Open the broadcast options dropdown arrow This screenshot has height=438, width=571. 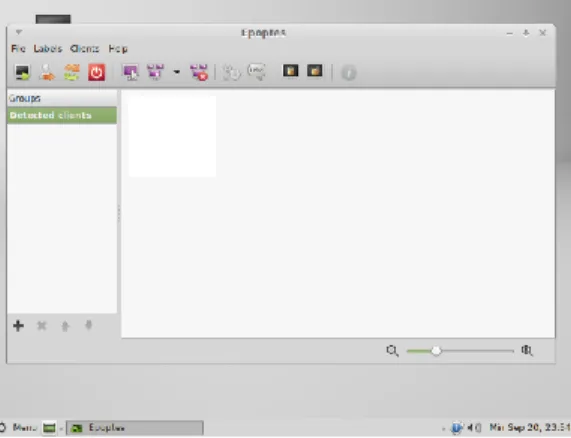pyautogui.click(x=177, y=72)
